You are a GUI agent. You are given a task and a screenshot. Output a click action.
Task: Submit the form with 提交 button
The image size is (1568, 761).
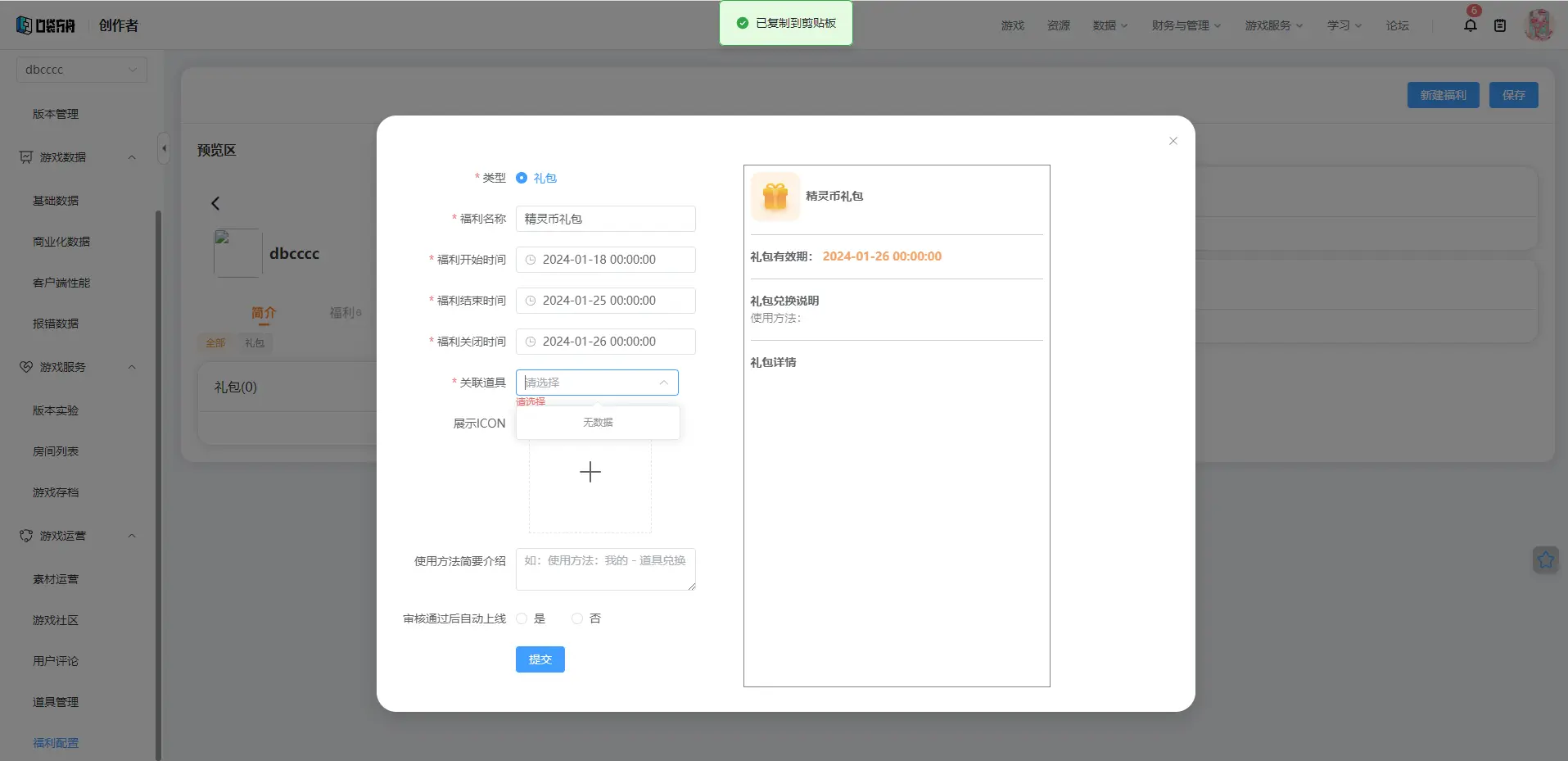pyautogui.click(x=540, y=659)
